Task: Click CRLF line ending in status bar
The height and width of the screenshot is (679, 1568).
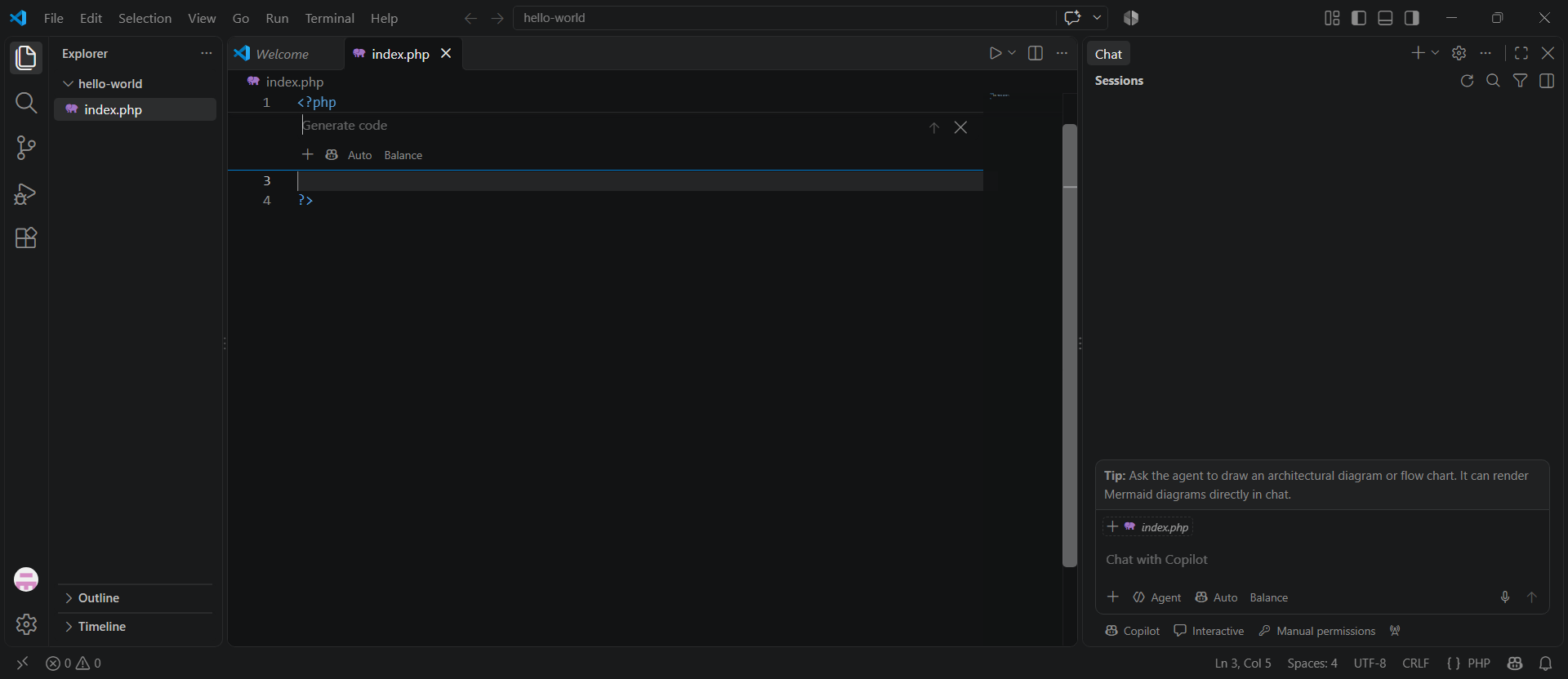Action: click(x=1415, y=663)
